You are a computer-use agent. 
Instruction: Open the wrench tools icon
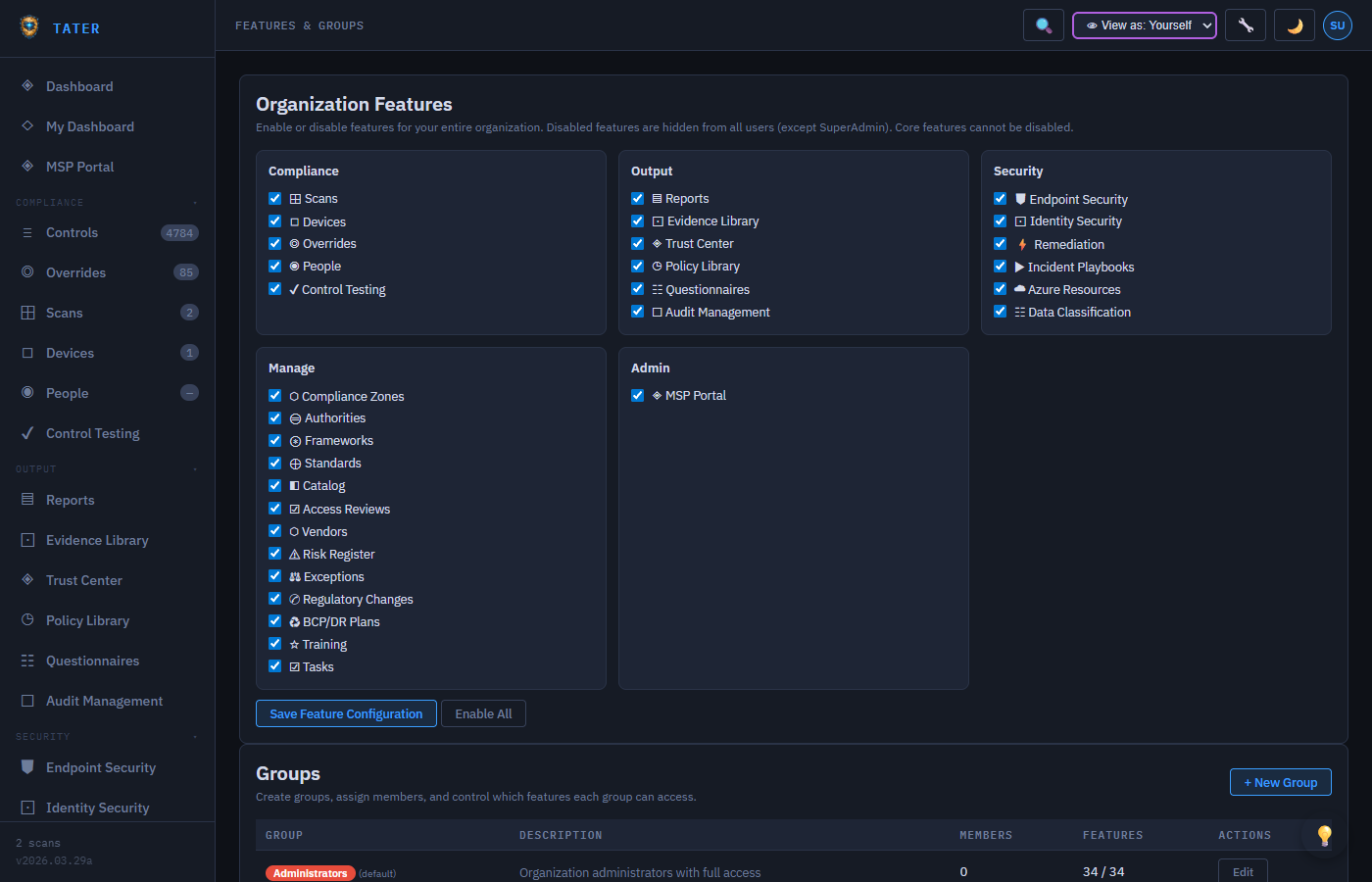[x=1246, y=25]
